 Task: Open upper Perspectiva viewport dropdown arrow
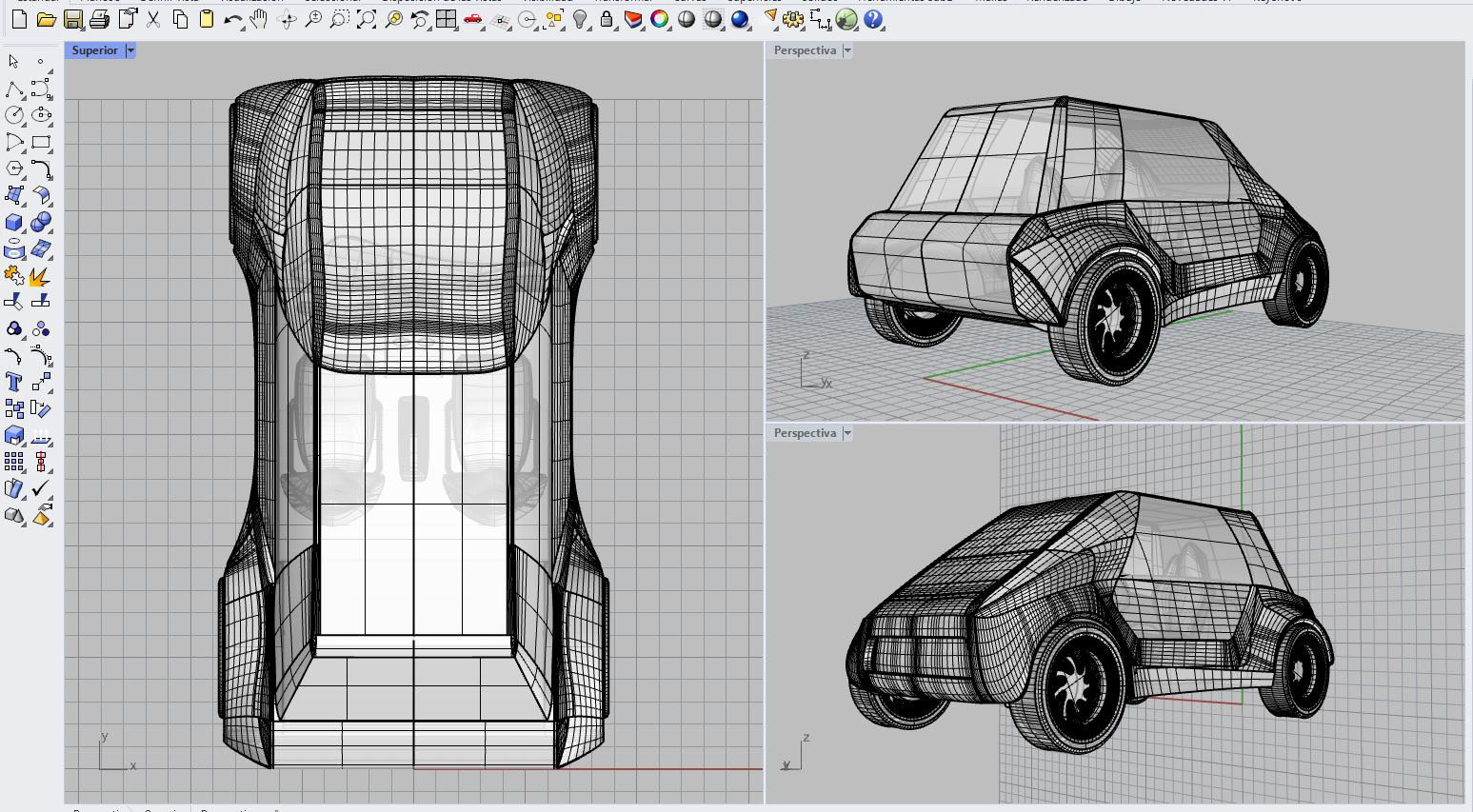tap(847, 50)
